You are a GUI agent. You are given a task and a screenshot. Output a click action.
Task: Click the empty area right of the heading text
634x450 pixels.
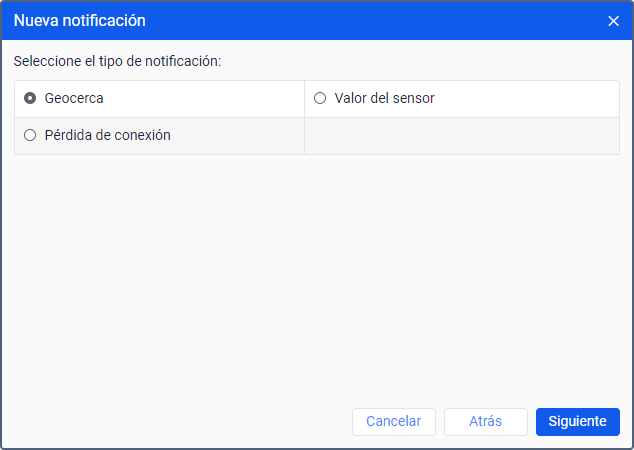420,62
